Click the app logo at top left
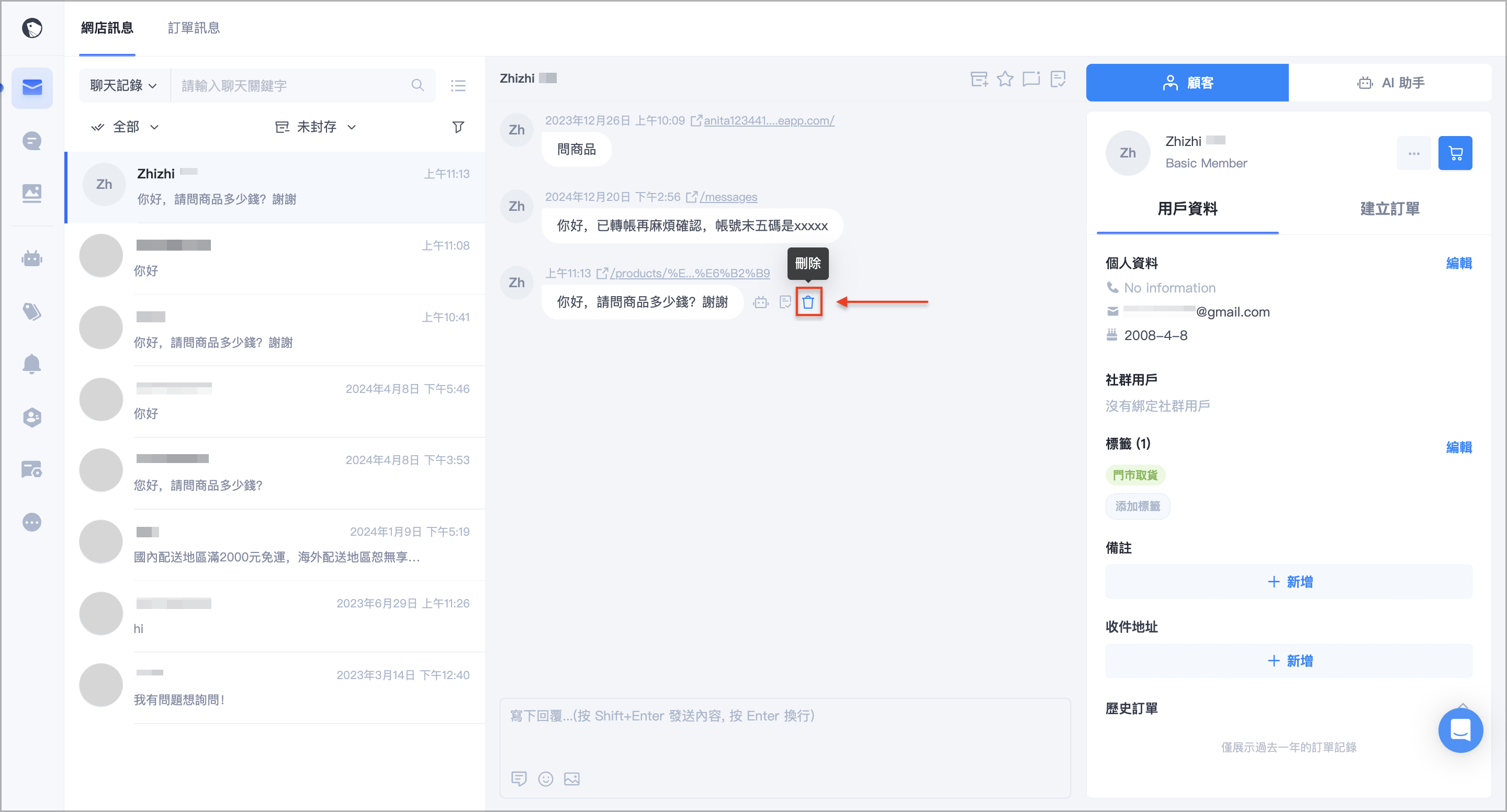This screenshot has height=812, width=1507. (x=31, y=28)
